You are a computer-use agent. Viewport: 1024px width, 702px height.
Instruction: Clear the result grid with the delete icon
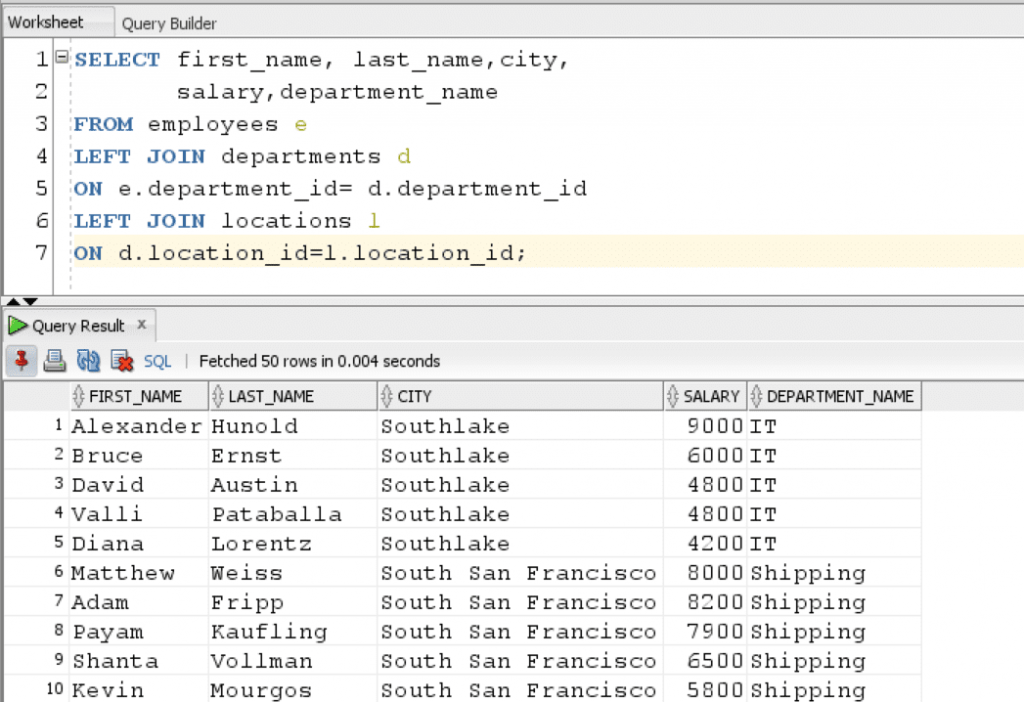coord(120,361)
